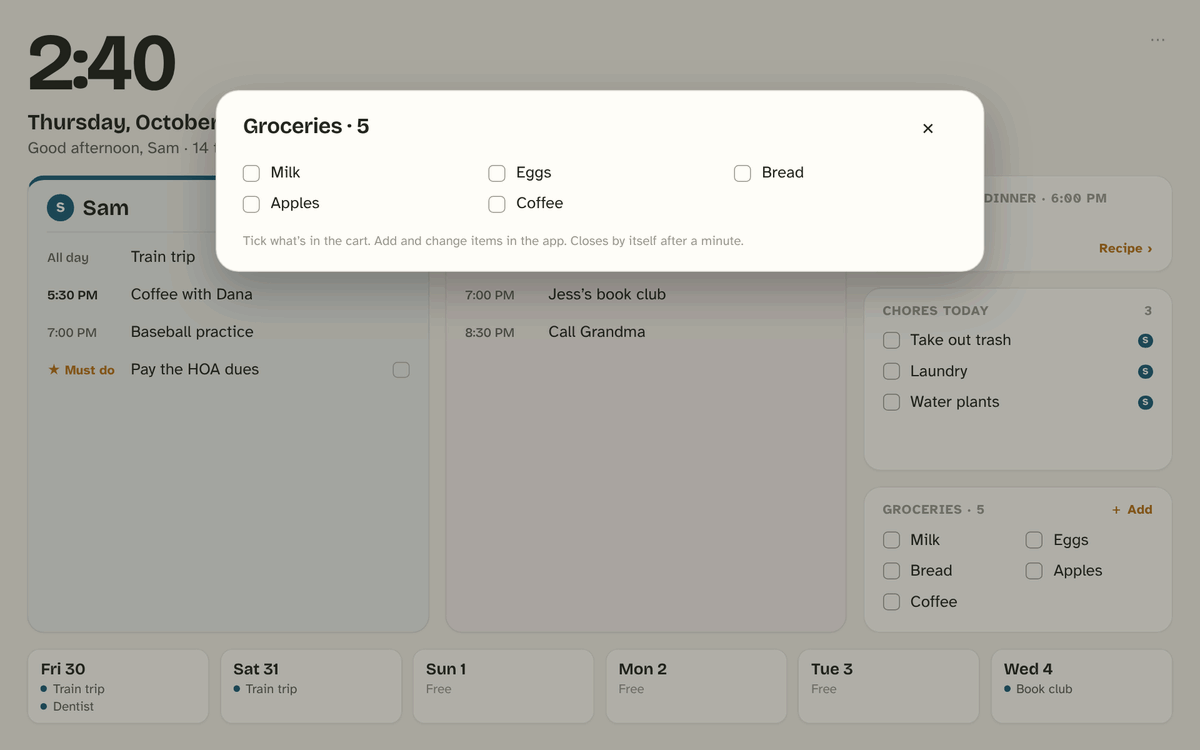Image resolution: width=1200 pixels, height=750 pixels.
Task: Check Bread in the background Groceries card
Action: tap(891, 571)
